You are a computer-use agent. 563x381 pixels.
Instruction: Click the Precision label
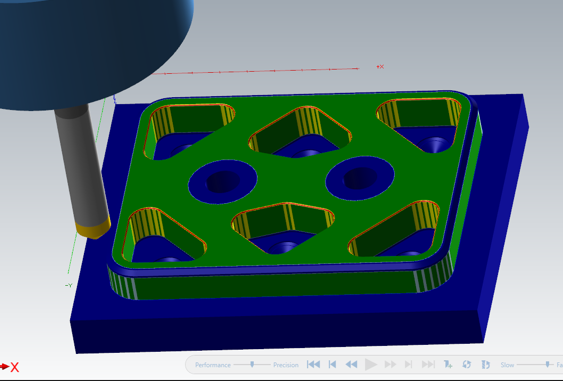[286, 365]
